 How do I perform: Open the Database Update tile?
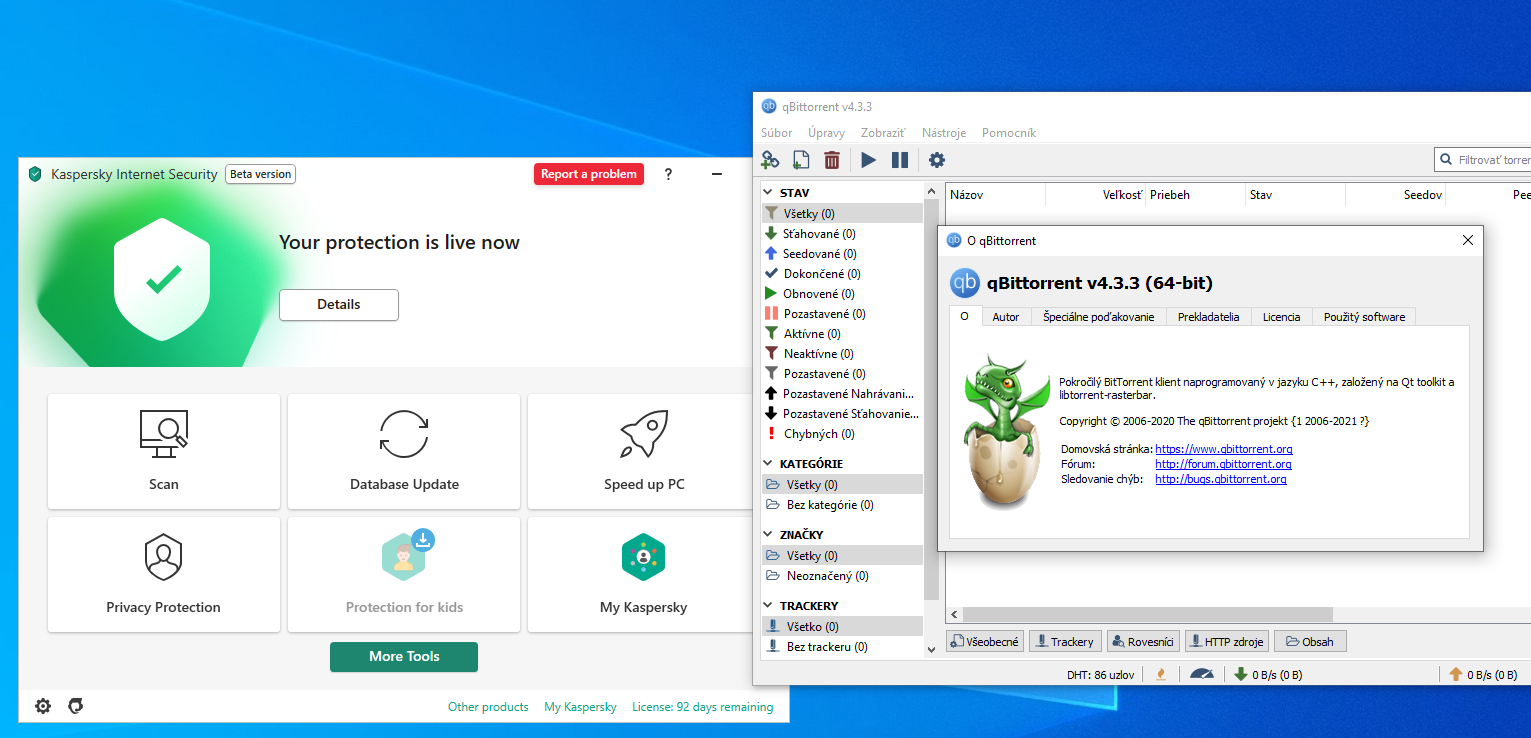(x=404, y=451)
